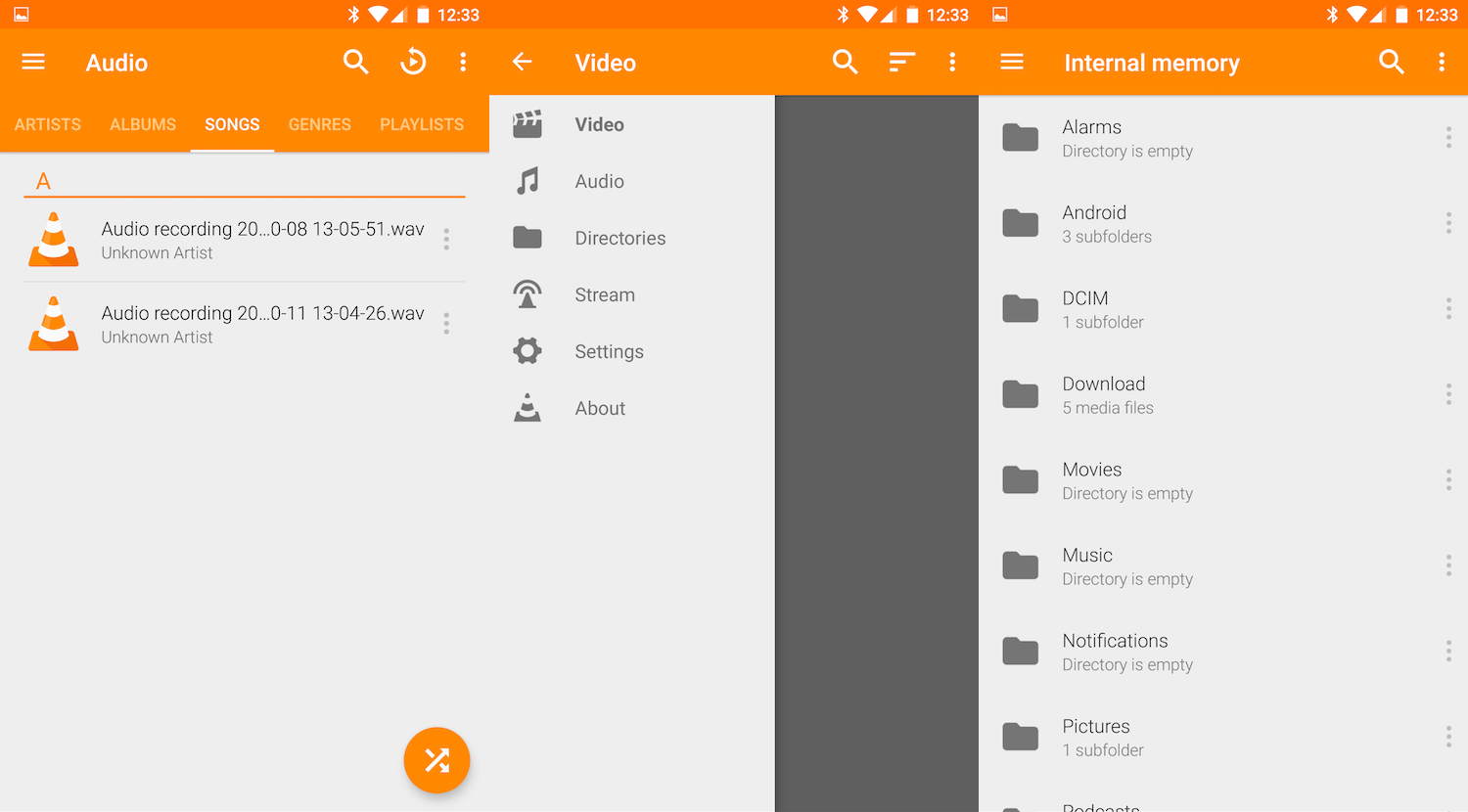Viewport: 1468px width, 812px height.
Task: Open options for the Android folder
Action: point(1448,223)
